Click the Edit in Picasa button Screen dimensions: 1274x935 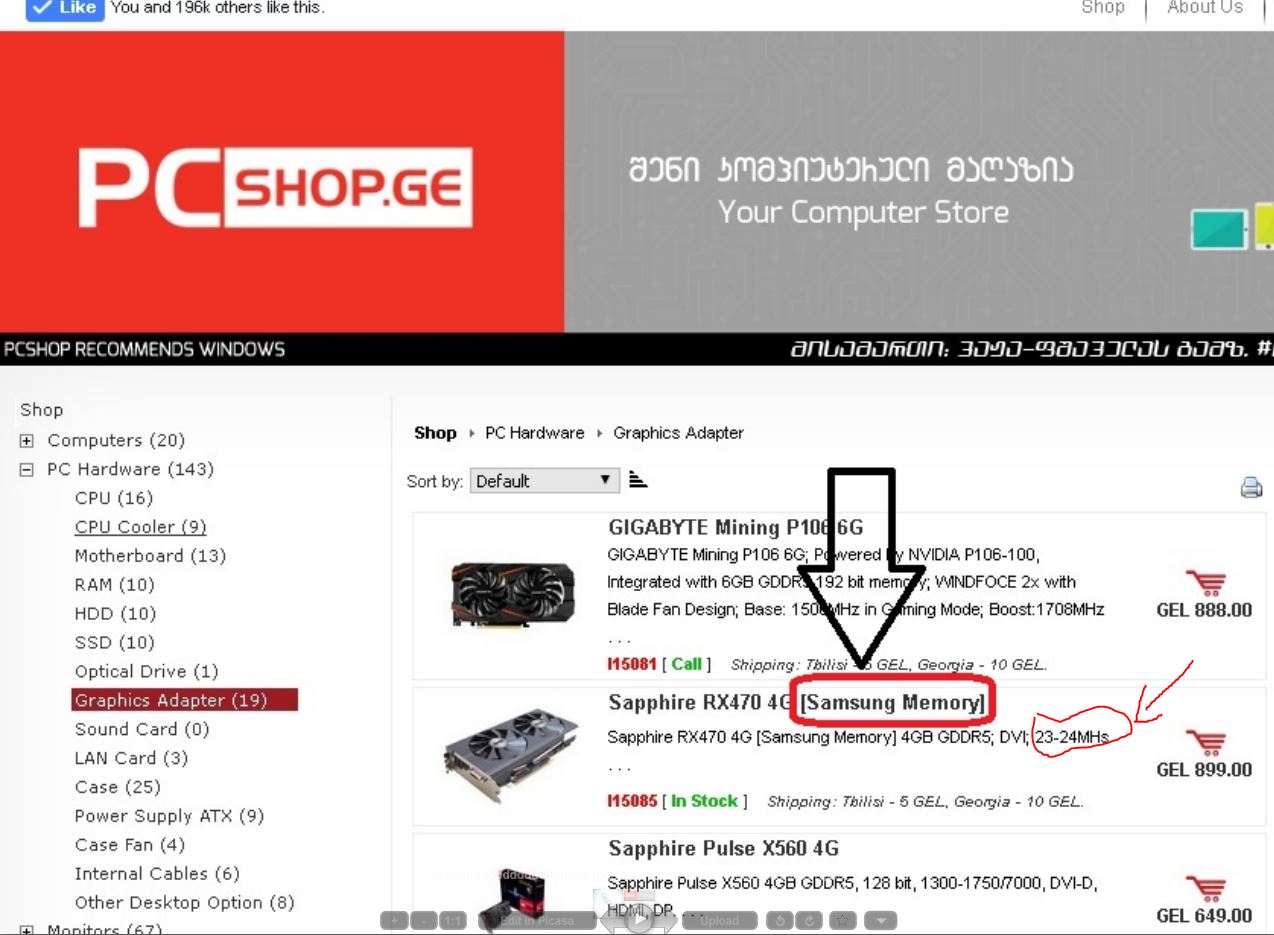537,920
